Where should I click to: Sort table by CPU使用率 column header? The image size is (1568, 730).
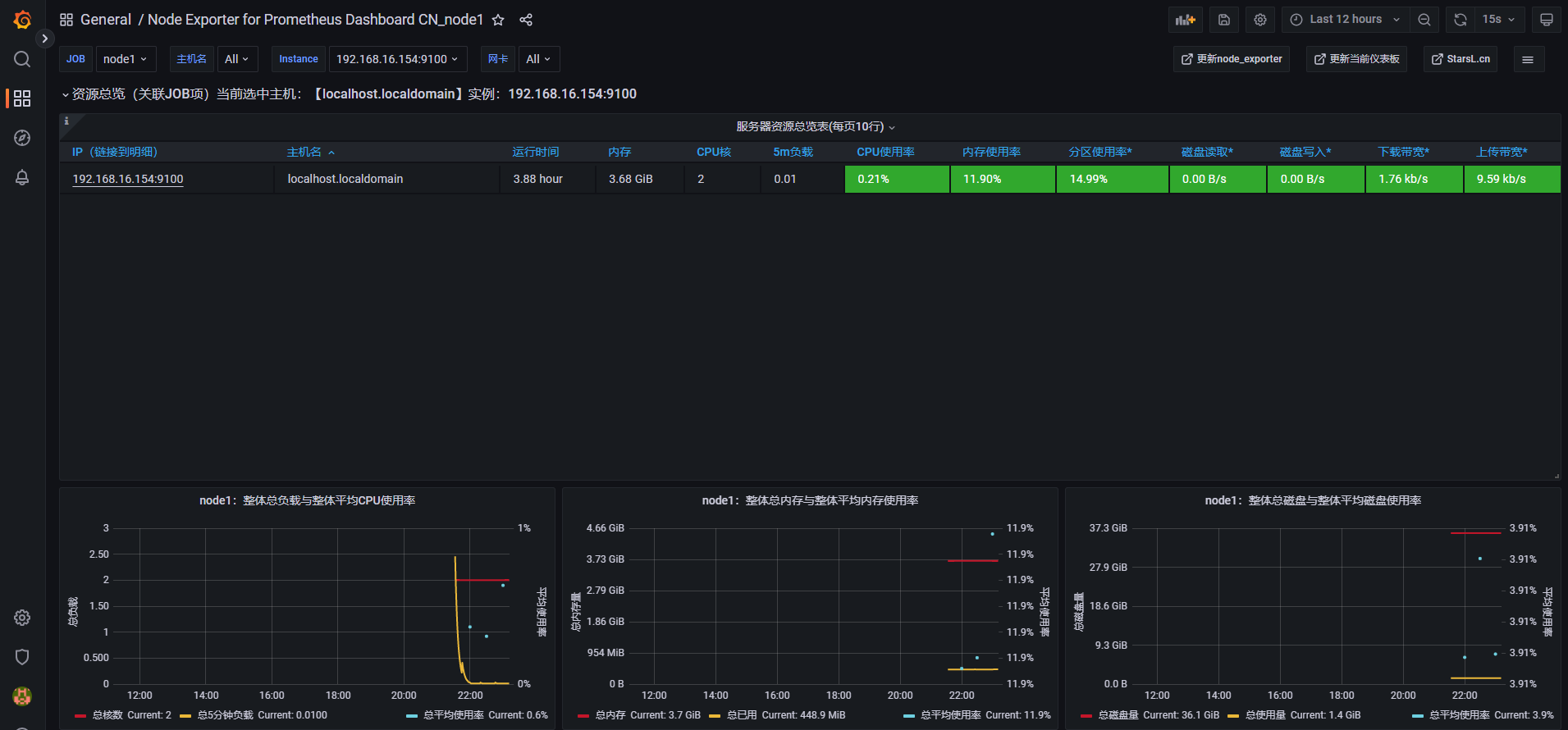tap(885, 152)
